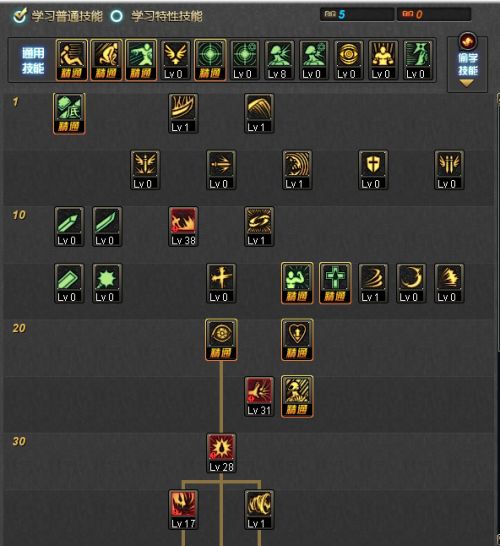500x546 pixels.
Task: Click the crescent moon slash skill icon
Action: (x=411, y=283)
